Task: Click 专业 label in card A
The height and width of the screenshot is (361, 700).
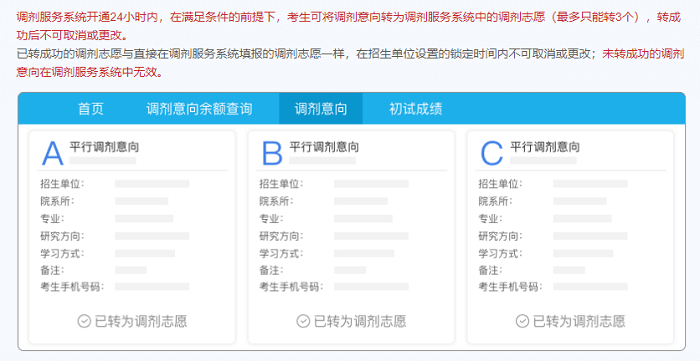Action: [x=52, y=219]
